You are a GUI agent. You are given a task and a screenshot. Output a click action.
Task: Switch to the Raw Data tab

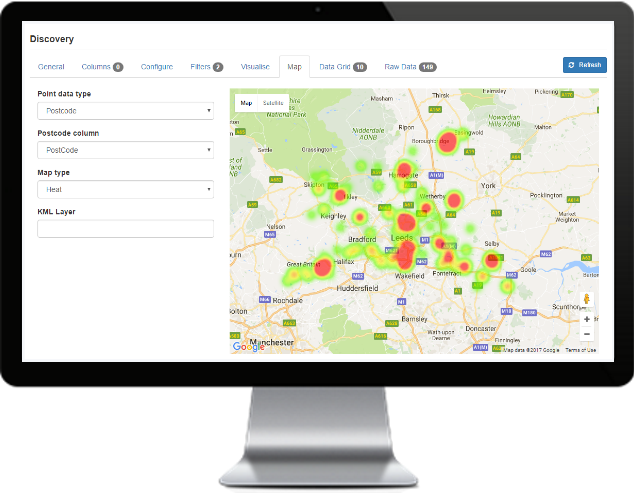pos(410,67)
